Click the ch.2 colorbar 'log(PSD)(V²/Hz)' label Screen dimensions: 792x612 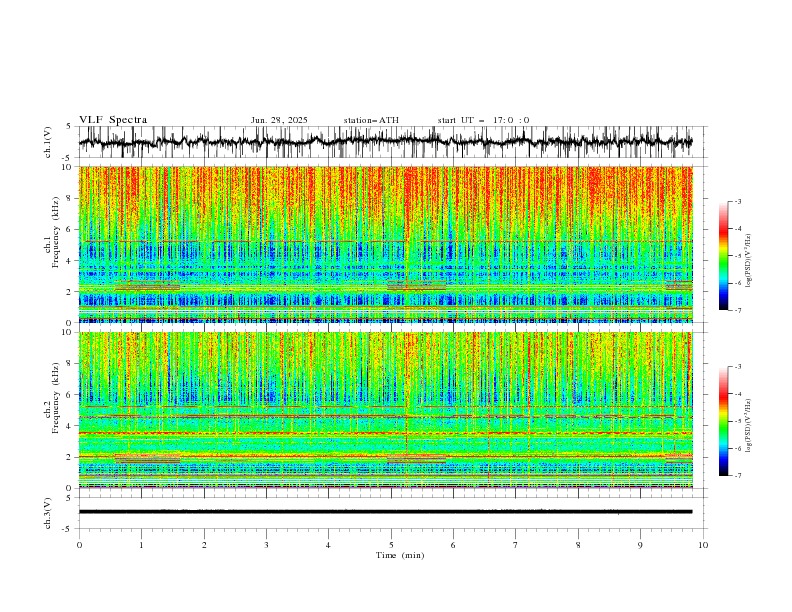[x=749, y=426]
